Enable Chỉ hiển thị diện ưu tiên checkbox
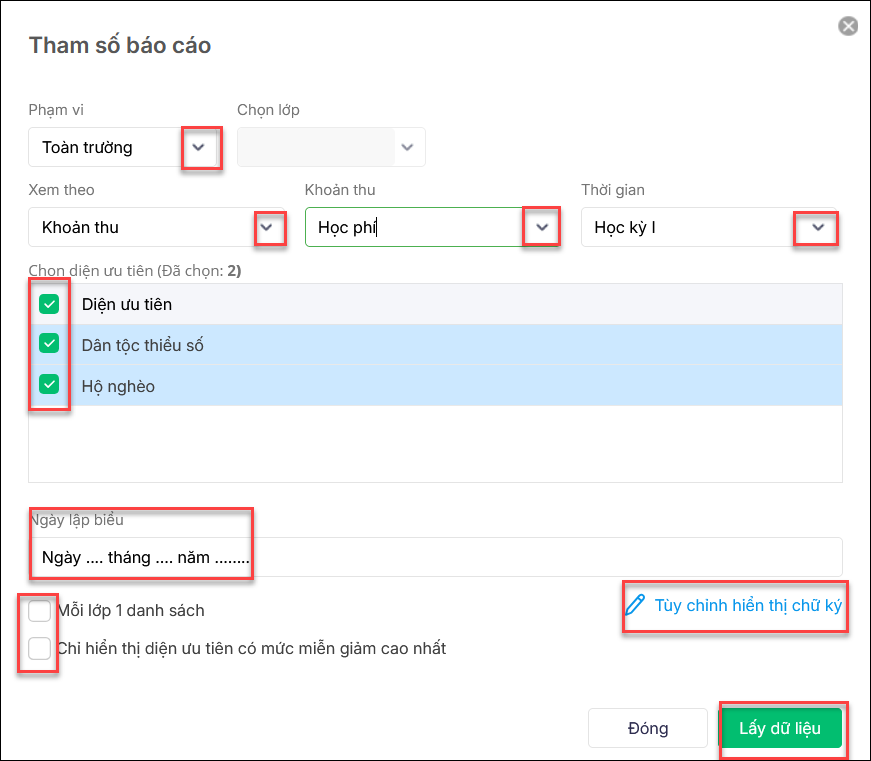Image resolution: width=871 pixels, height=761 pixels. click(x=39, y=648)
